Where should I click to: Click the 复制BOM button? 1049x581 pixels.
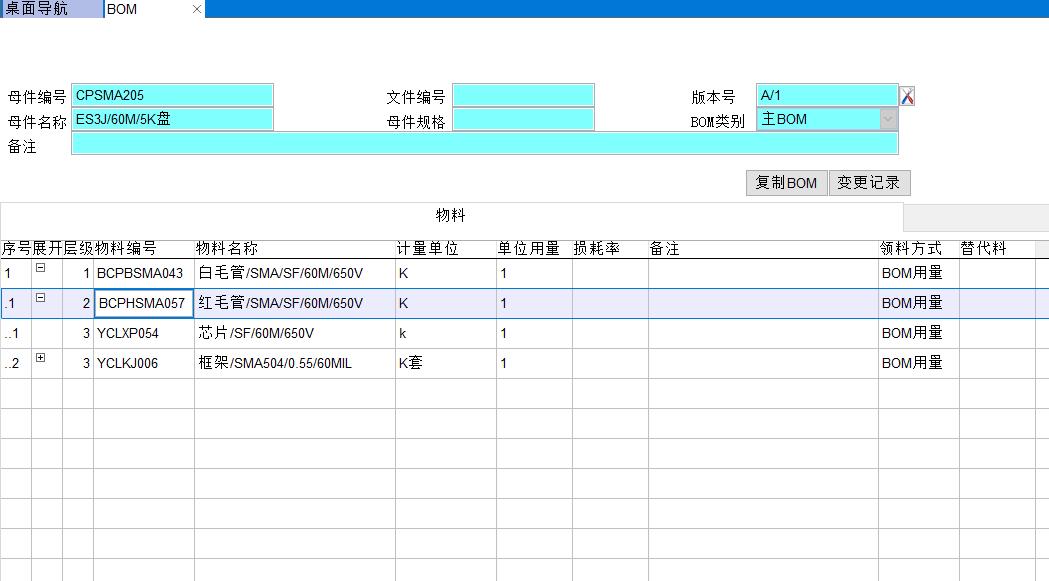(786, 183)
